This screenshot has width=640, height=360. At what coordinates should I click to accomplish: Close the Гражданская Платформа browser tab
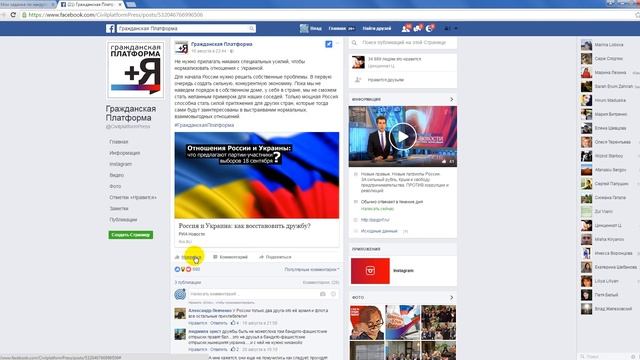pos(120,4)
